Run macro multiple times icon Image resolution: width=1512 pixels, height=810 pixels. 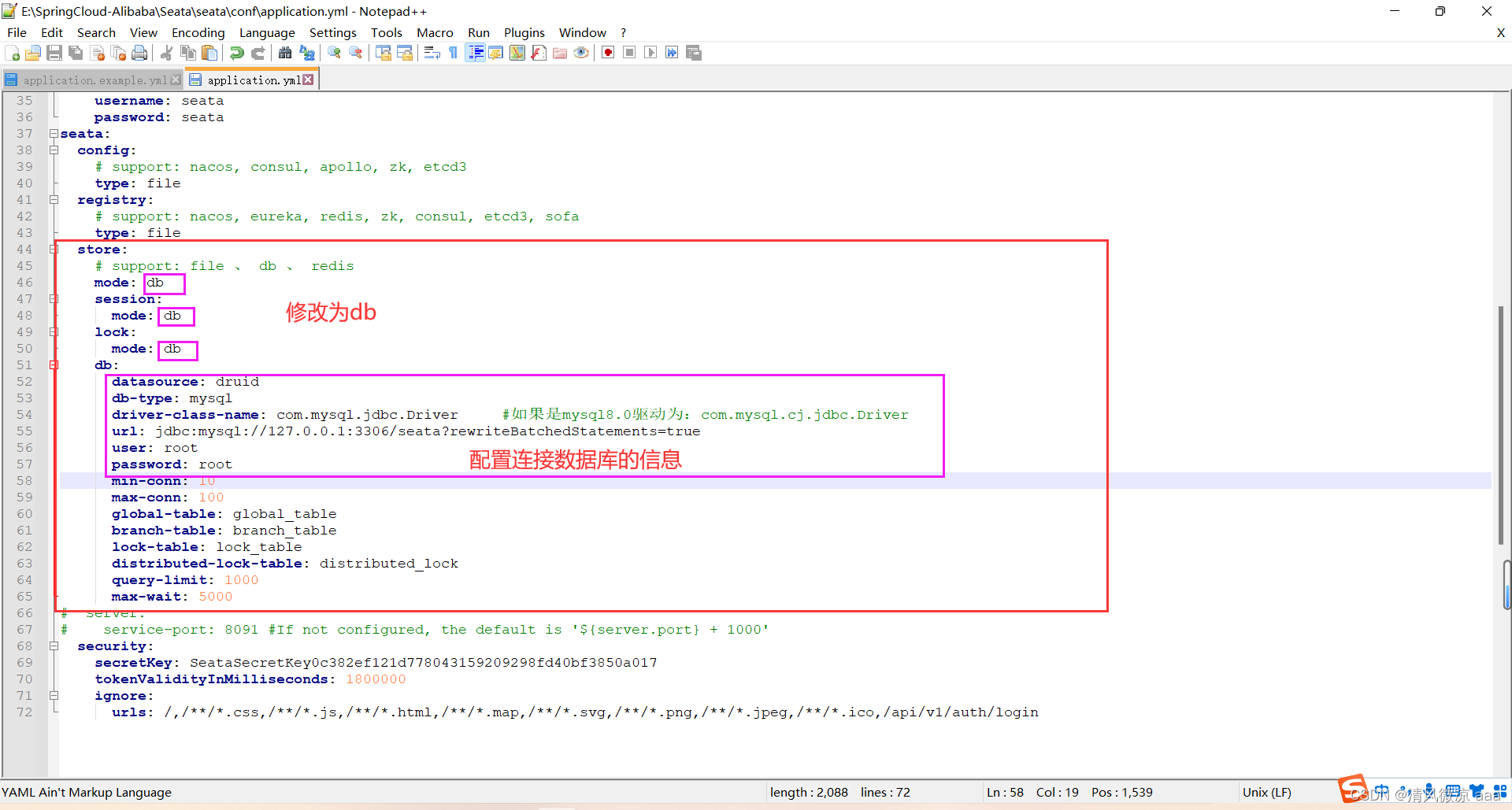click(x=672, y=53)
